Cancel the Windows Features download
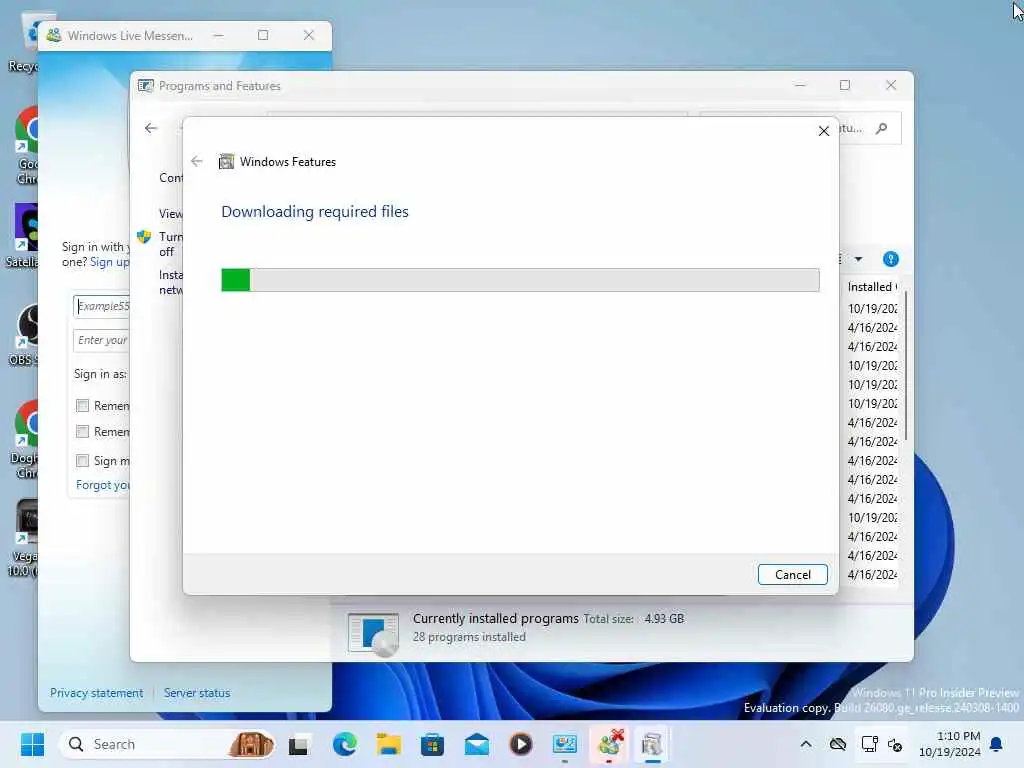This screenshot has width=1024, height=768. (792, 575)
